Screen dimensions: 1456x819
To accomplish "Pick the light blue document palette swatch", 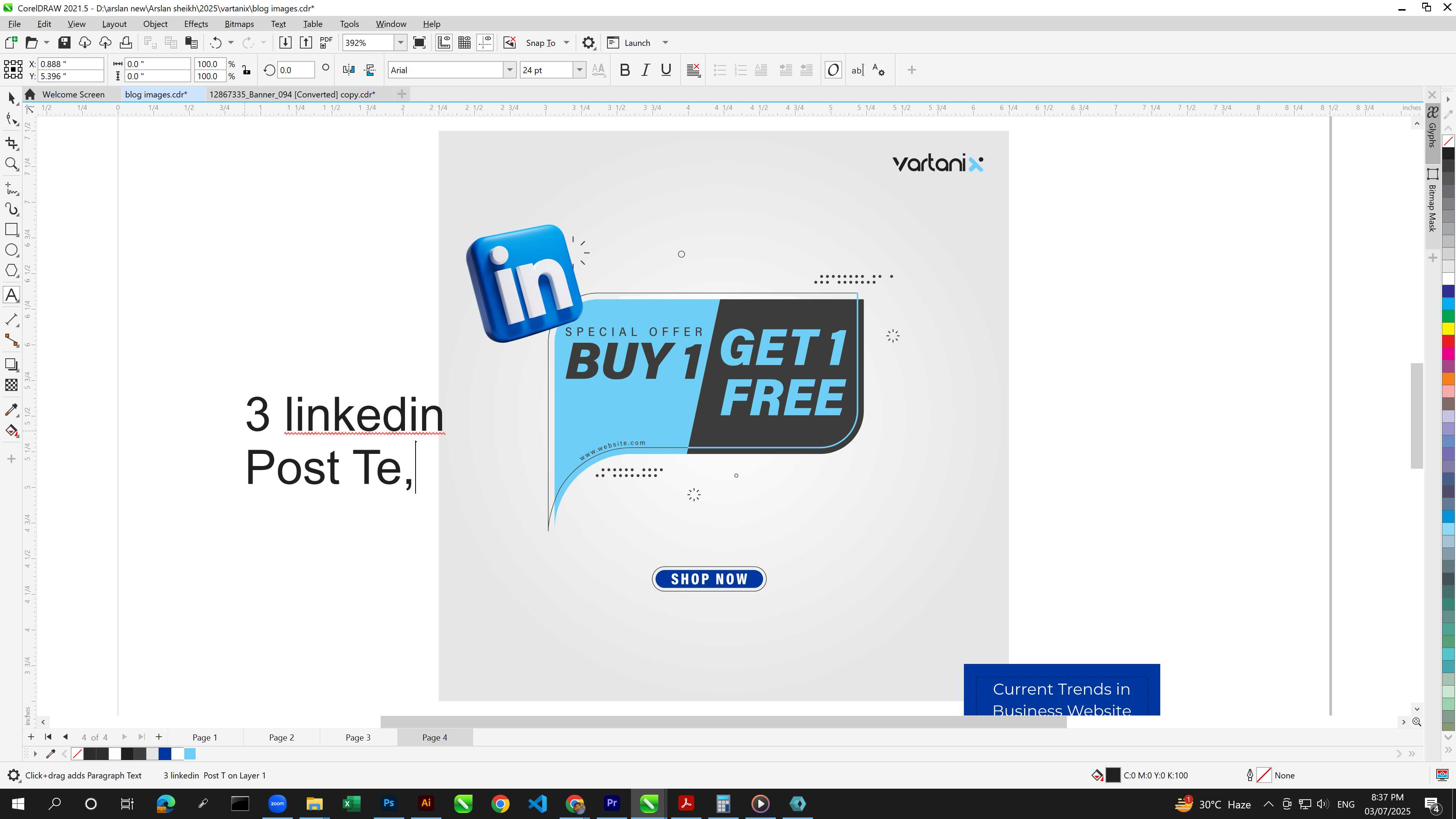I will [190, 754].
